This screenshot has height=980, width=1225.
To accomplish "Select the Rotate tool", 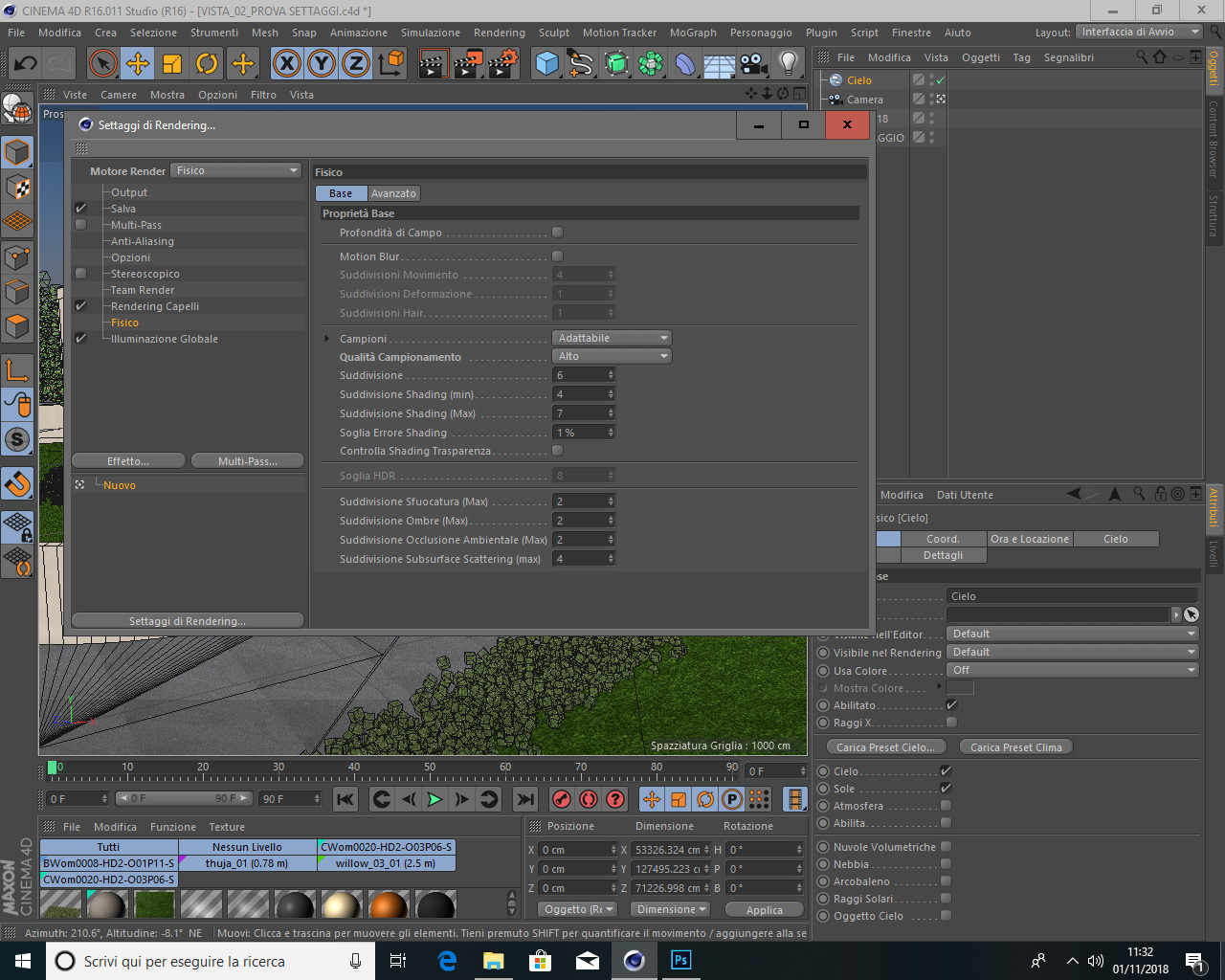I will coord(207,64).
